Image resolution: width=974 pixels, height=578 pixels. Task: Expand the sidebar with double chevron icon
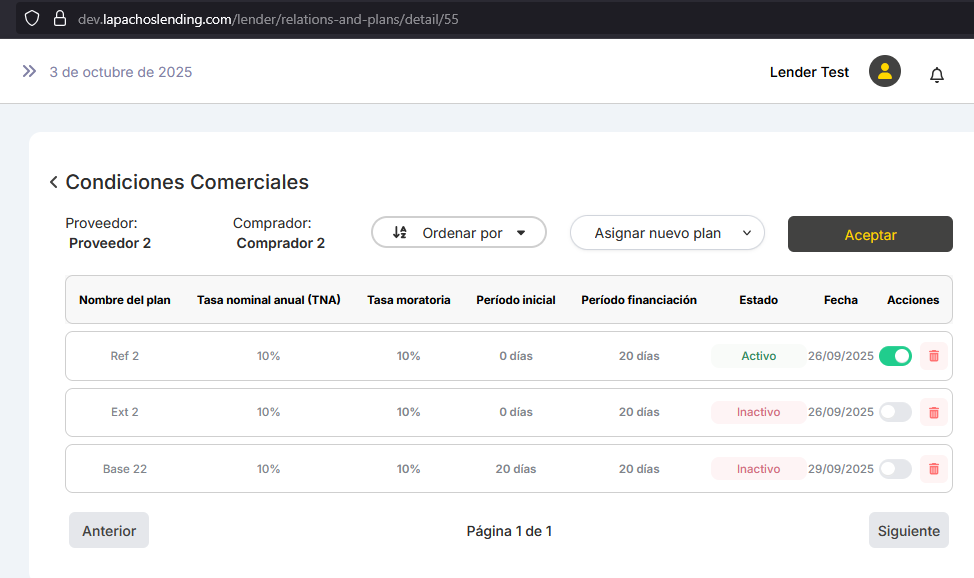29,71
